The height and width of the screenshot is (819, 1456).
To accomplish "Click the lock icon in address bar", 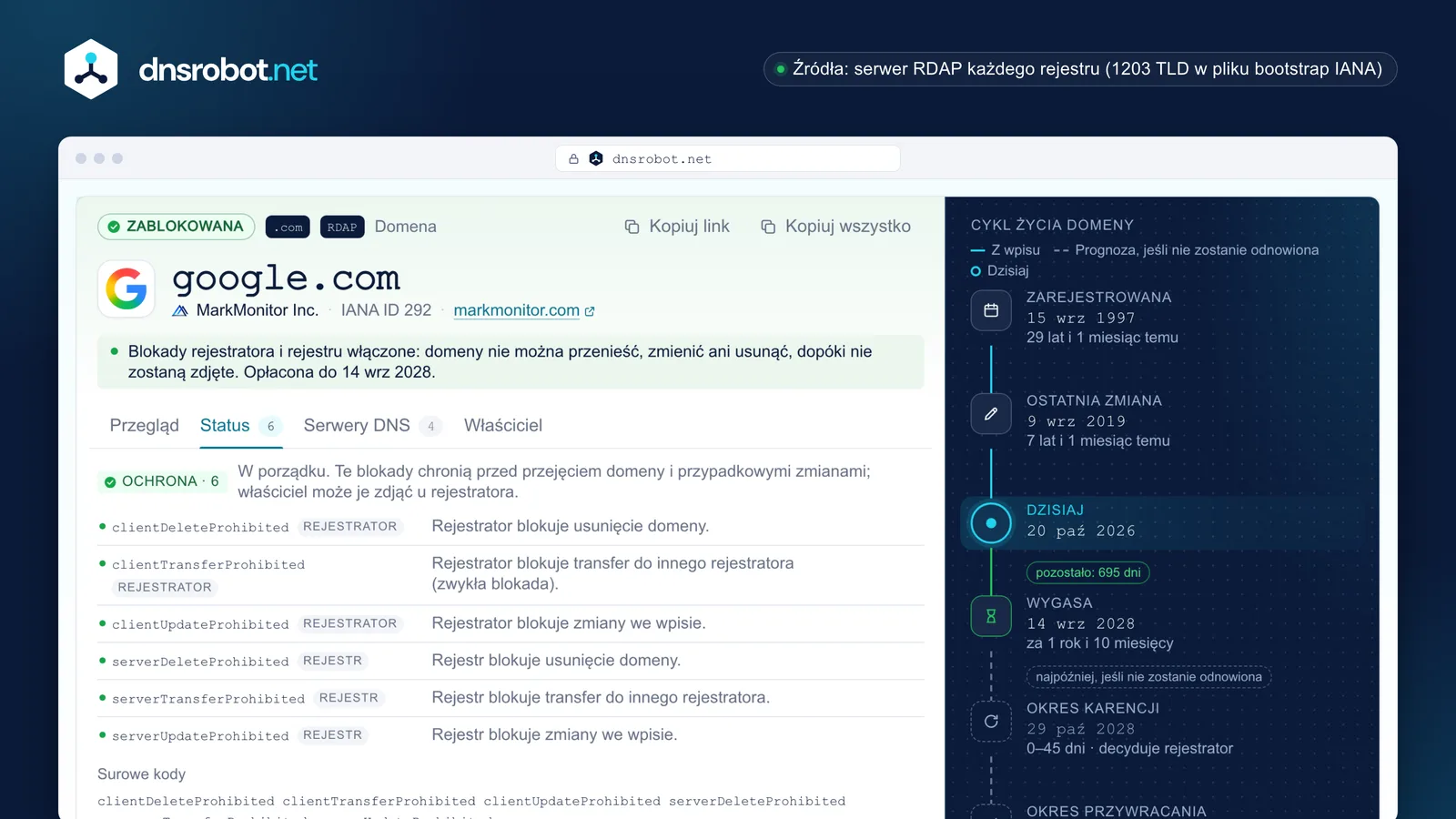I will 573,159.
